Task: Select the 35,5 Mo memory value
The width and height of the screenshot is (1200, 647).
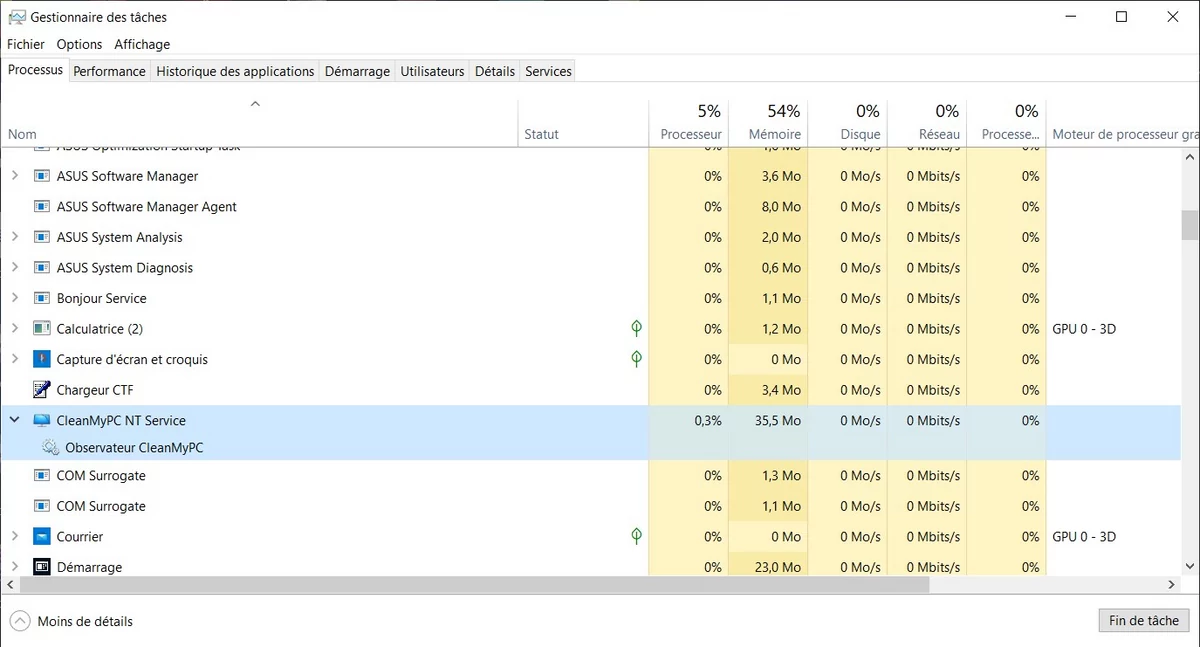Action: coord(778,421)
